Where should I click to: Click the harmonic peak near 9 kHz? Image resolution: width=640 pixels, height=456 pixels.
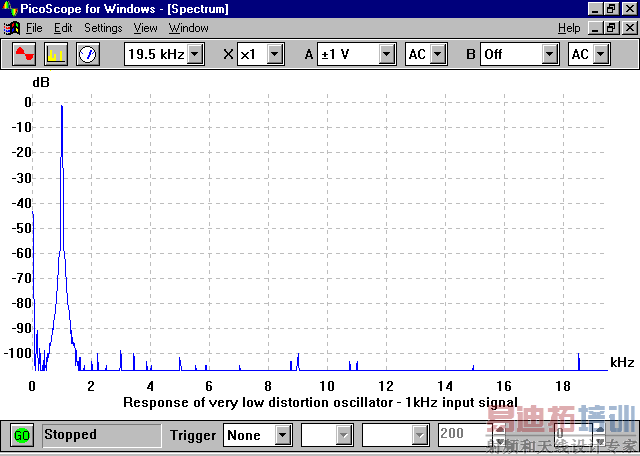point(298,362)
